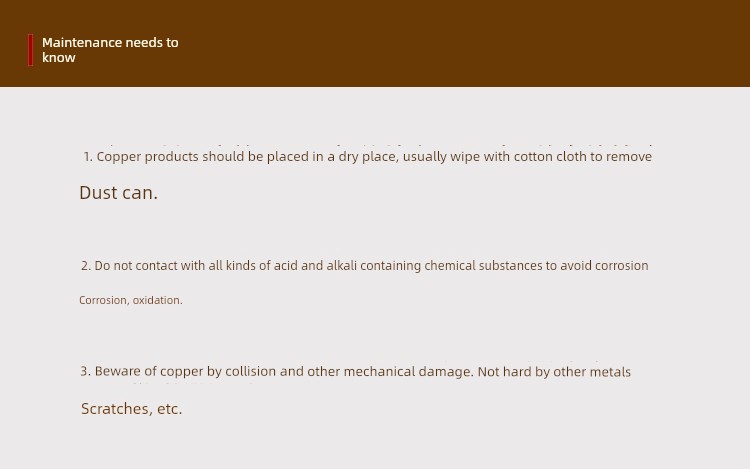Viewport: 750px width, 469px height.
Task: Click the line starting '2. Do not contact'
Action: point(364,266)
